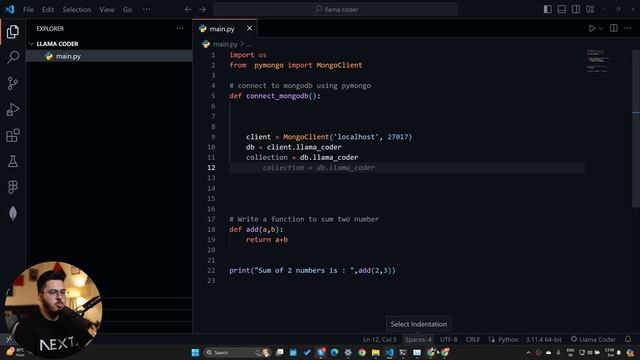This screenshot has height=360, width=640.
Task: Click the llama coder command center search
Action: tap(336, 9)
